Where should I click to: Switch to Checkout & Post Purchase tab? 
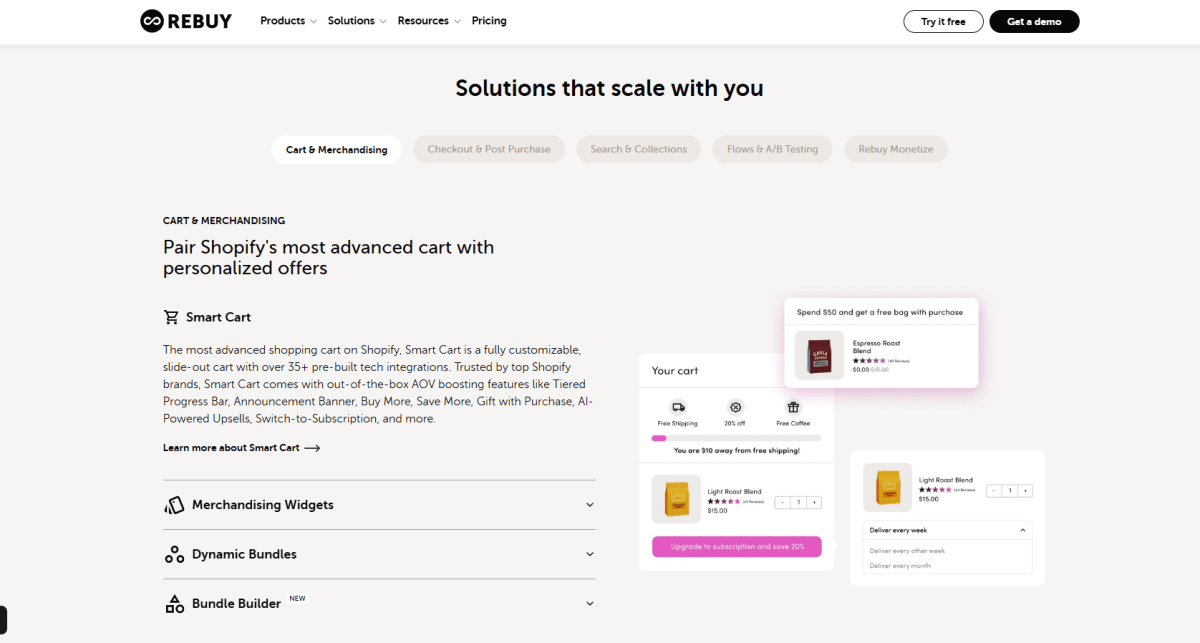(x=489, y=149)
